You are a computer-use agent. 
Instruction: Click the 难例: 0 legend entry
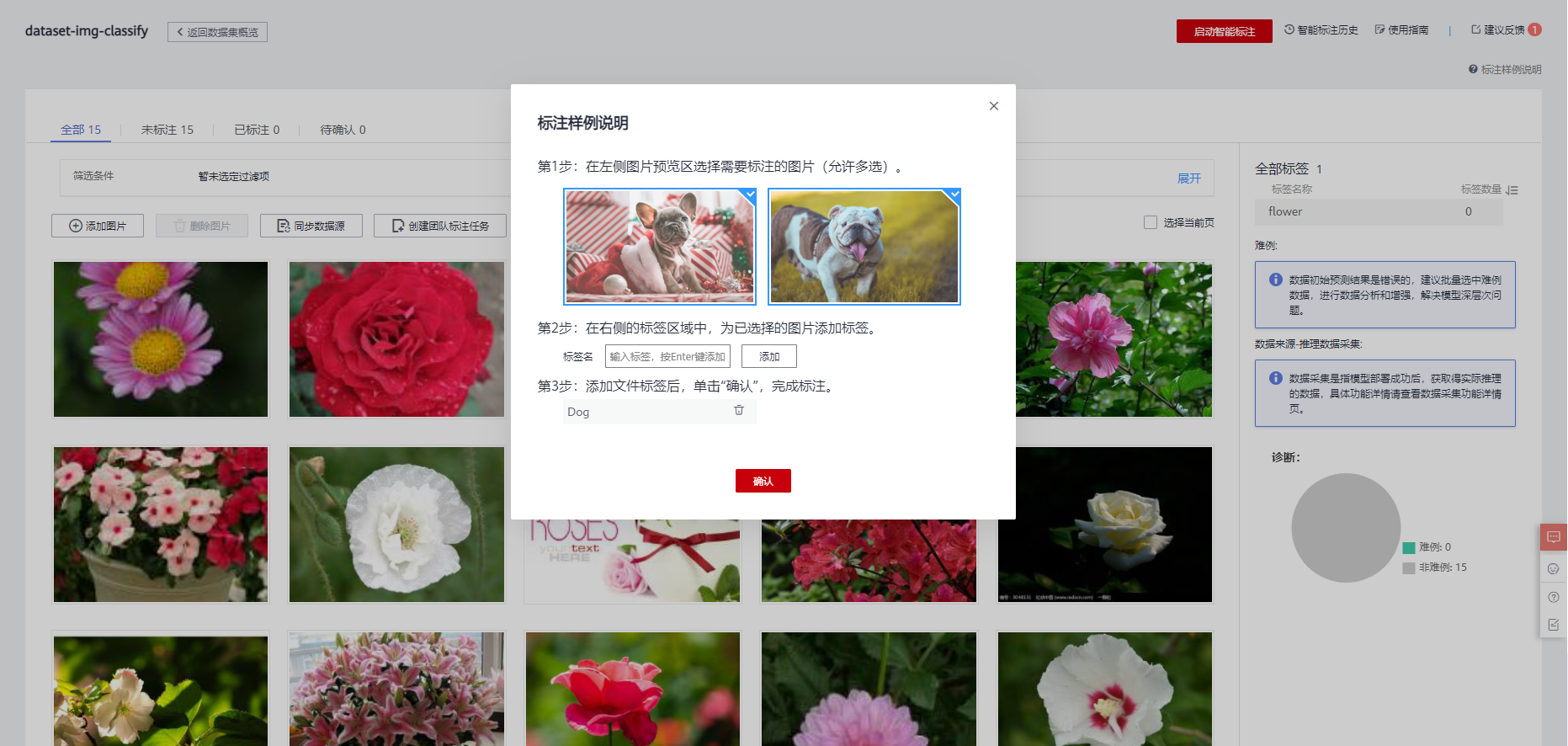(1427, 547)
